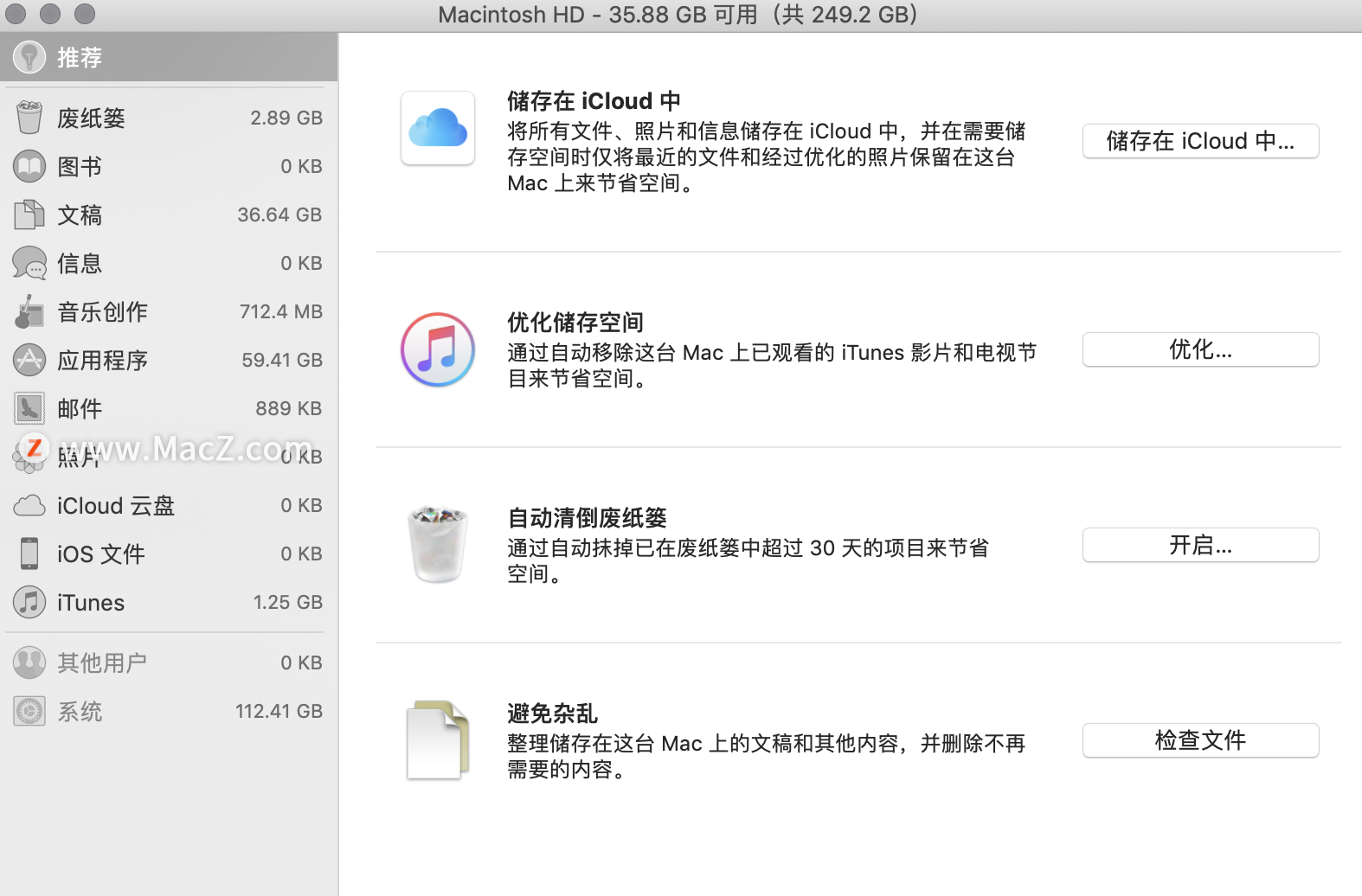Click the 邮件 stamp icon
The width and height of the screenshot is (1362, 896).
point(29,408)
